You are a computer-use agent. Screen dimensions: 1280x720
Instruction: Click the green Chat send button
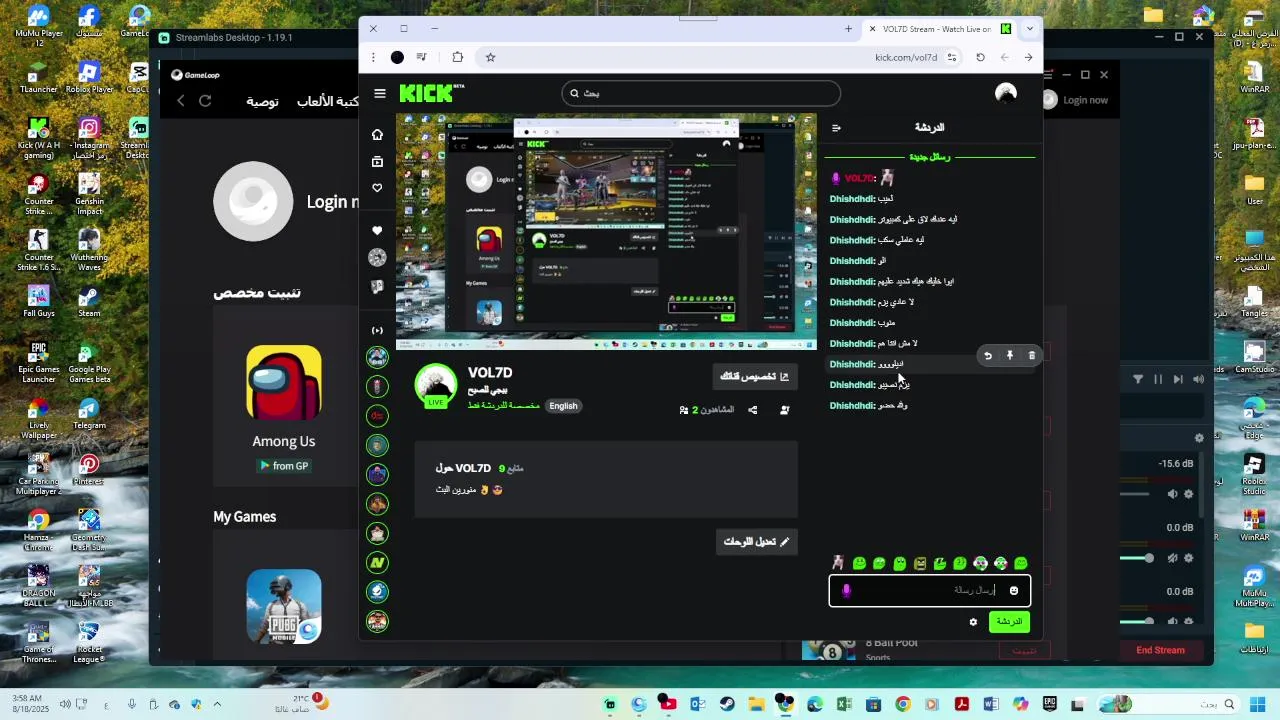pyautogui.click(x=1009, y=622)
